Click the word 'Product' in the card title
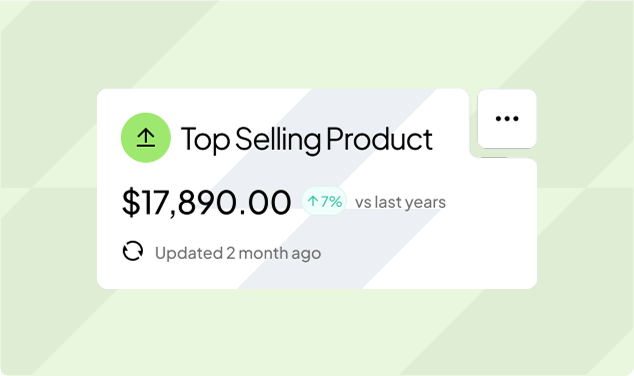634x376 pixels. tap(379, 139)
